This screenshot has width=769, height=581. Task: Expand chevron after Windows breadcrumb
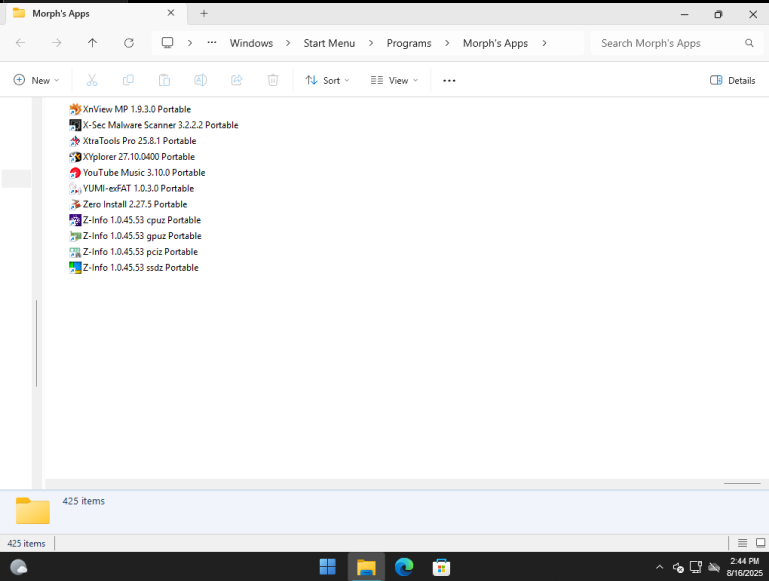pyautogui.click(x=288, y=43)
